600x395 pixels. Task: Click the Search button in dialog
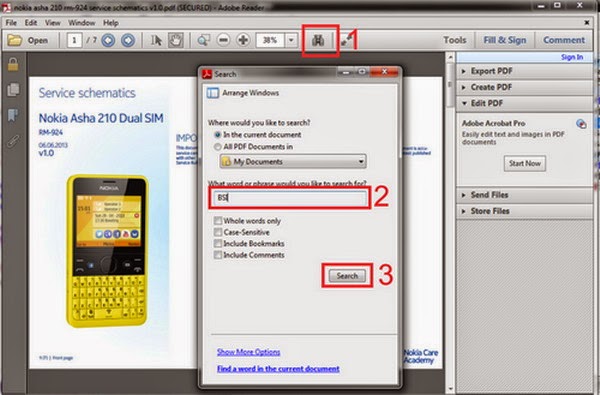tap(347, 276)
